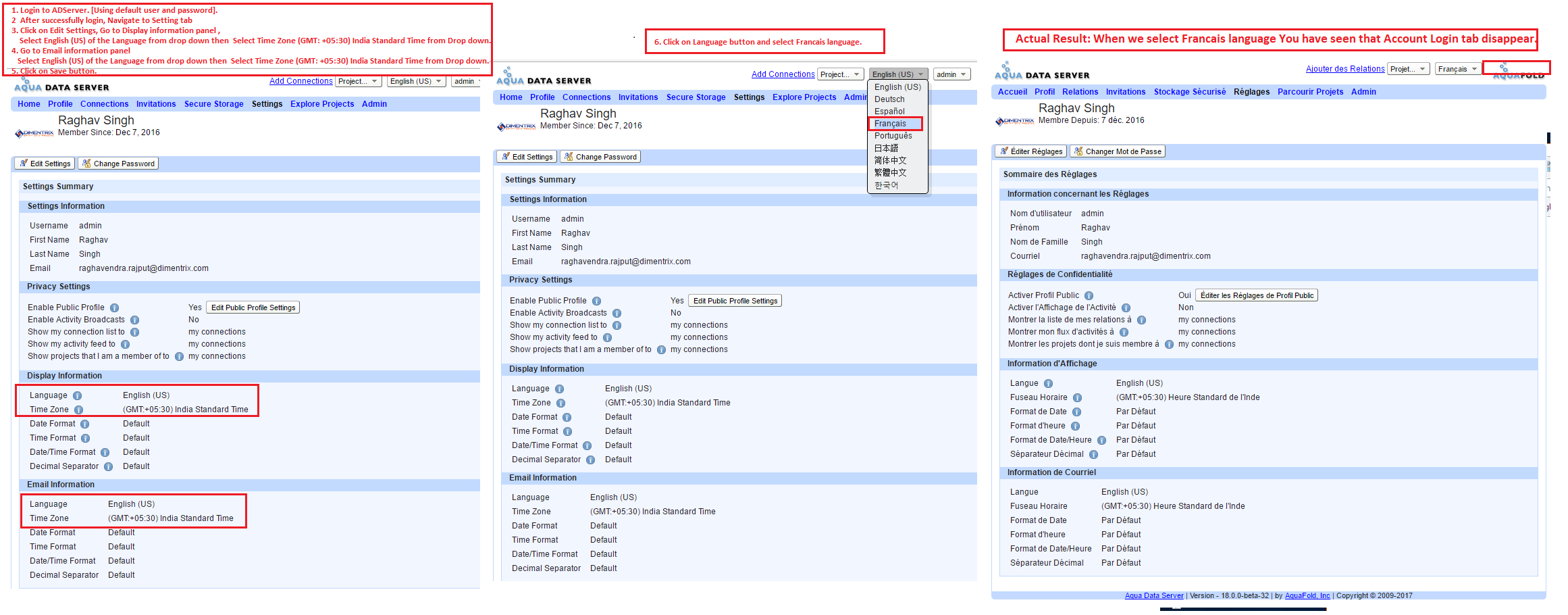Click the info icon beside Langue
Viewport: 1568px width, 615px height.
[x=1049, y=384]
